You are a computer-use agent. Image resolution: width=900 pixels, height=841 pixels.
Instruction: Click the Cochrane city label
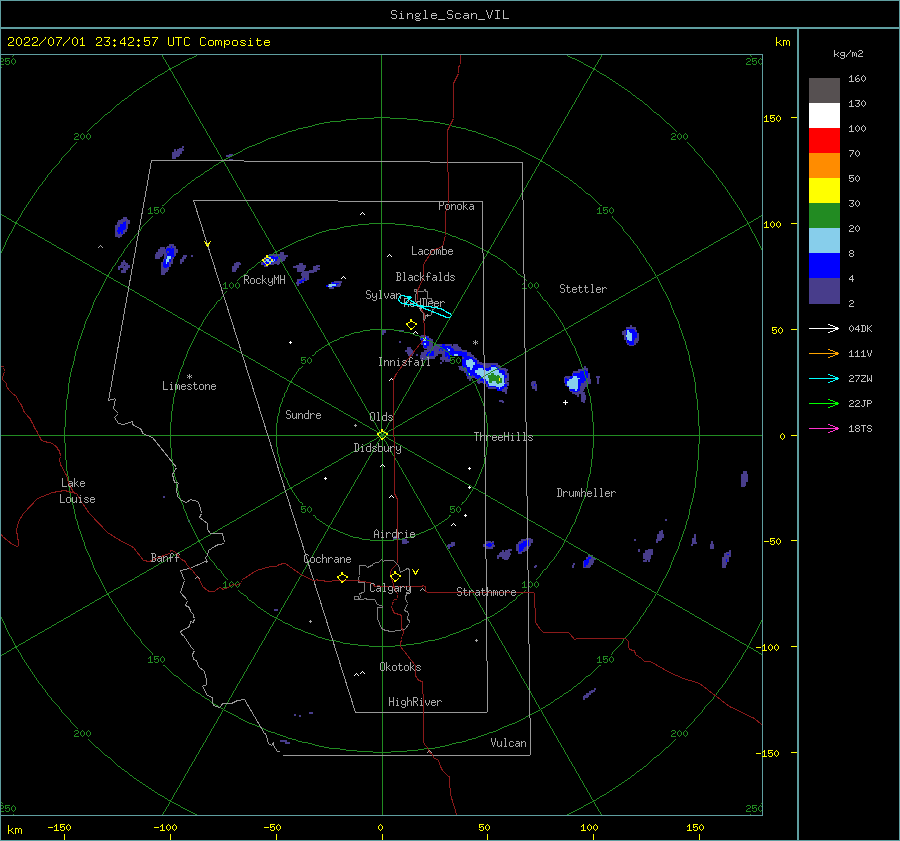pyautogui.click(x=327, y=559)
